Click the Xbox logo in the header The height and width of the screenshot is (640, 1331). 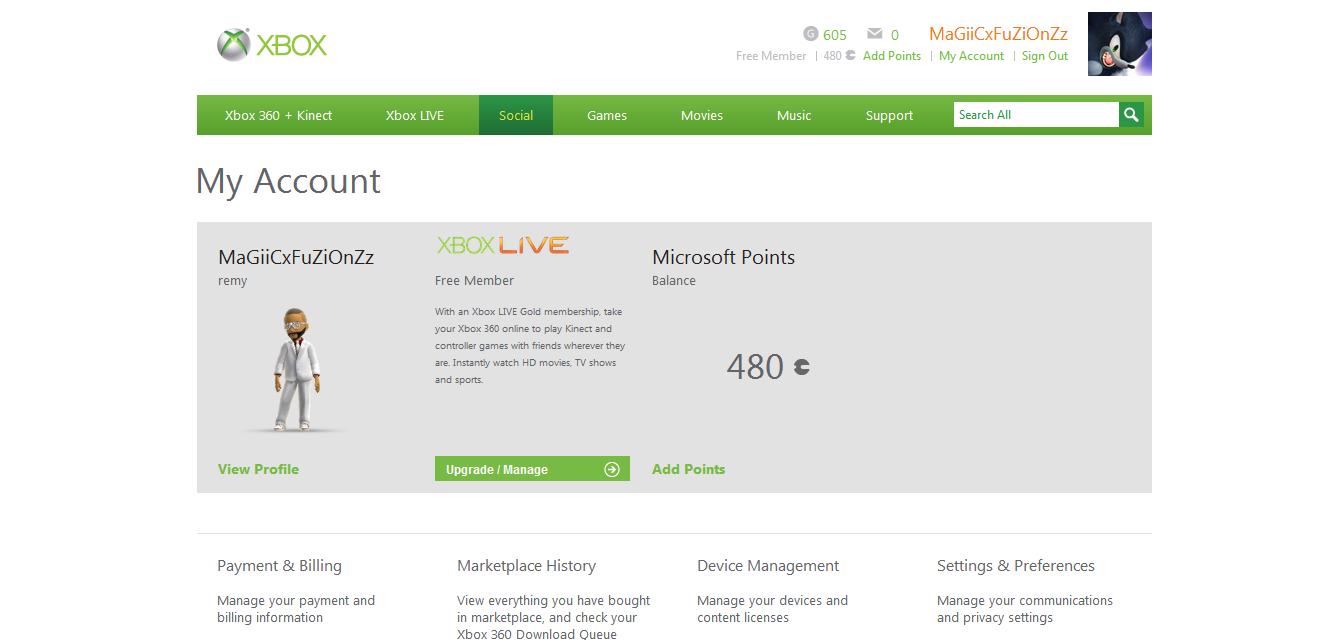click(x=272, y=45)
